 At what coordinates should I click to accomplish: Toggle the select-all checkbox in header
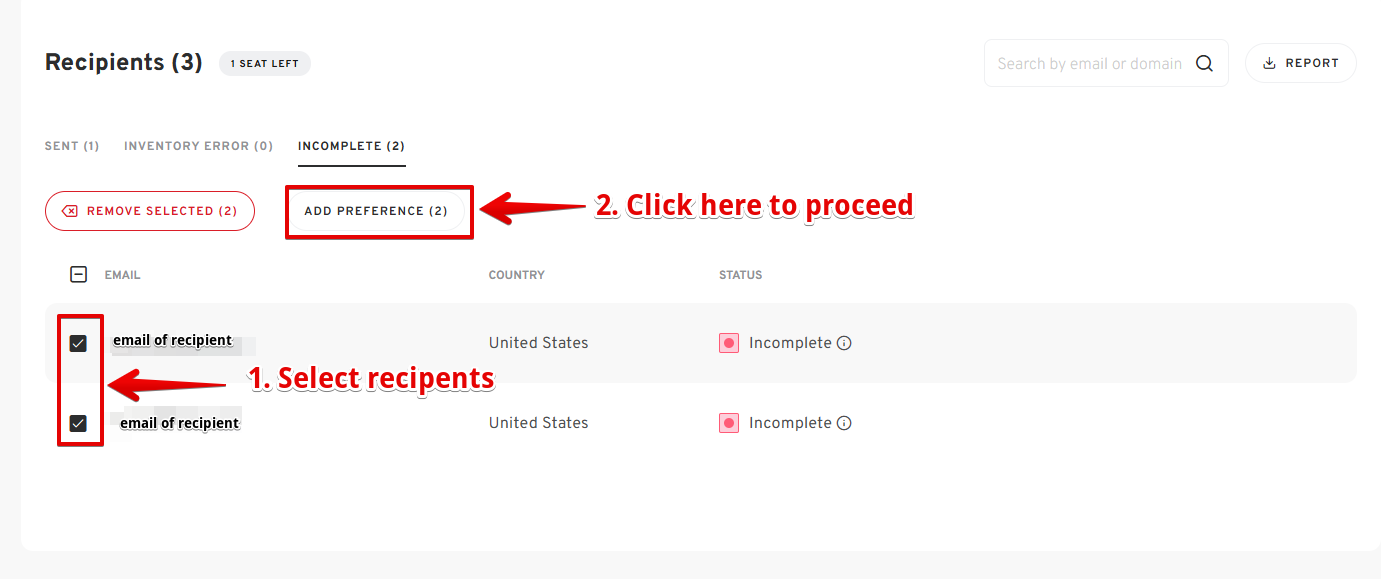[79, 274]
